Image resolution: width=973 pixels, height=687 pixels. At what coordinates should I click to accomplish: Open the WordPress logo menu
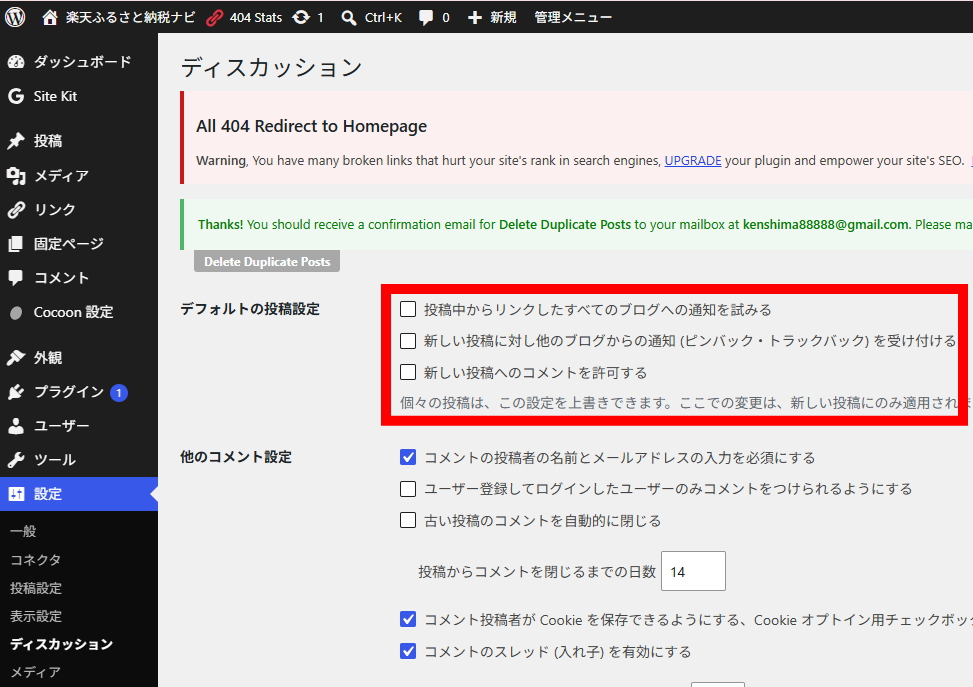click(x=15, y=17)
